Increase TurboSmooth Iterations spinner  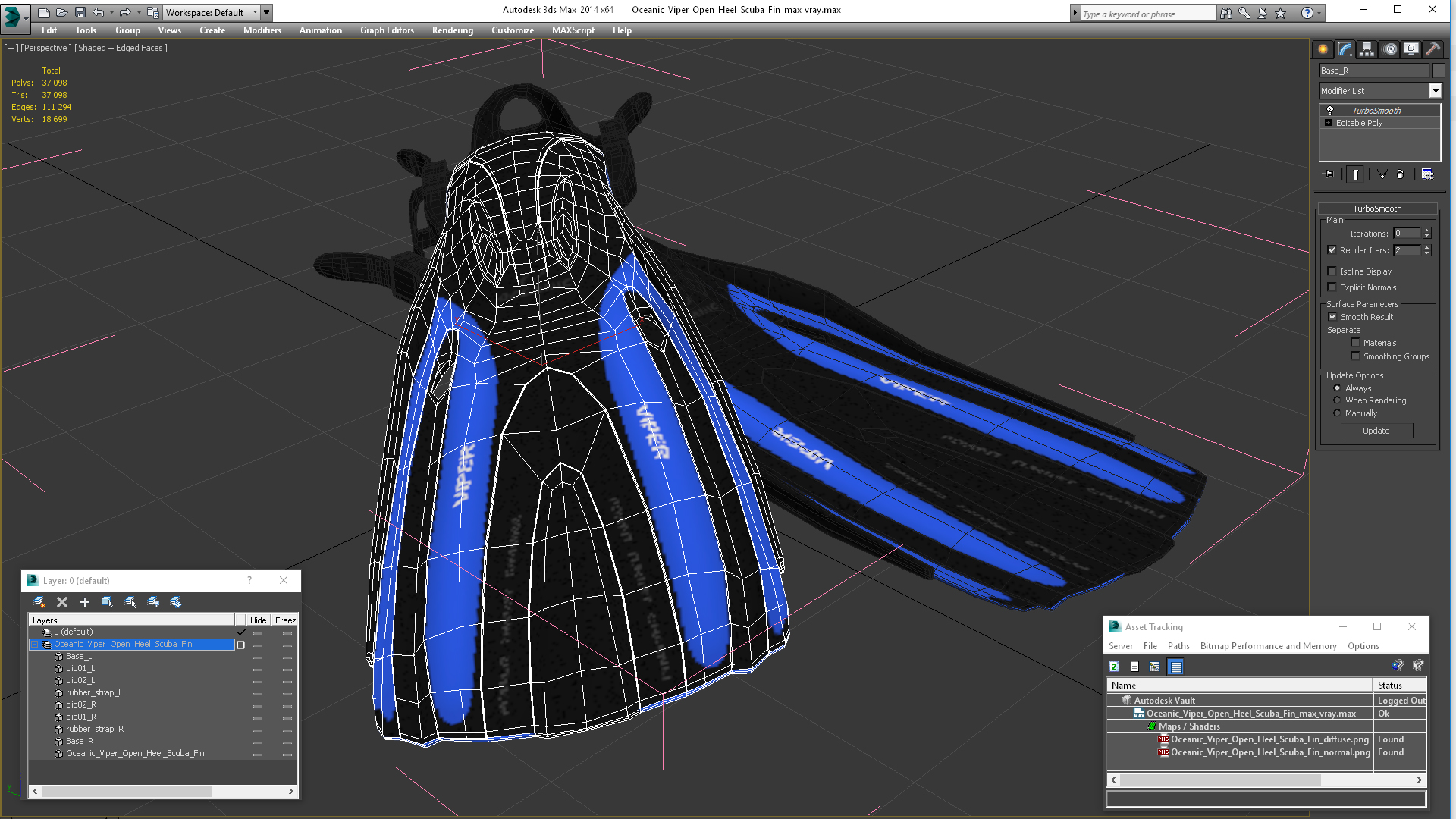(1427, 231)
